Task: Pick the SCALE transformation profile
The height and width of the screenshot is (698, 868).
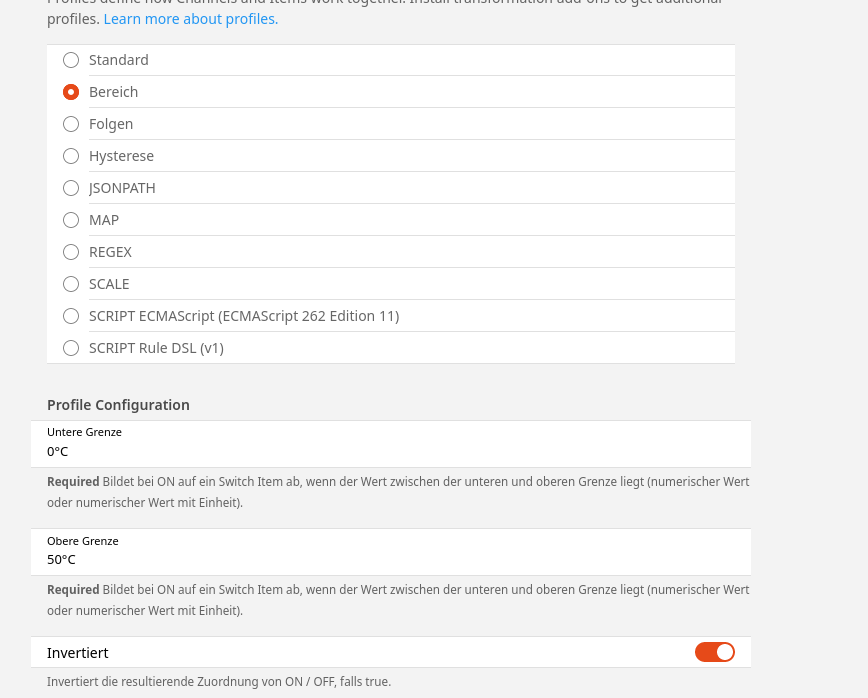Action: click(x=71, y=284)
